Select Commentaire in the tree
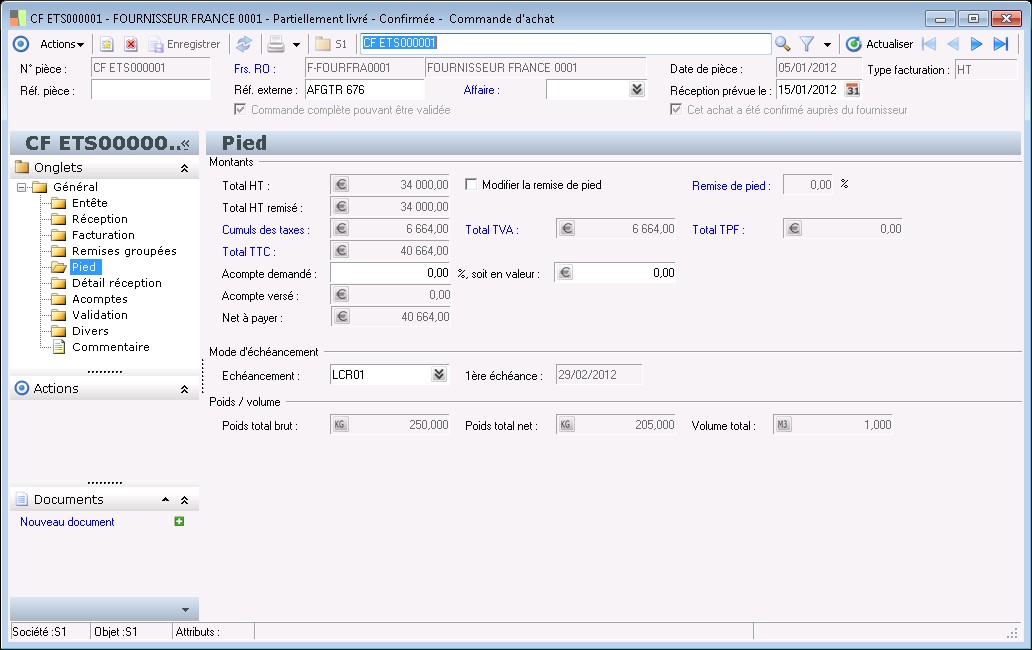The image size is (1032, 650). pyautogui.click(x=111, y=347)
